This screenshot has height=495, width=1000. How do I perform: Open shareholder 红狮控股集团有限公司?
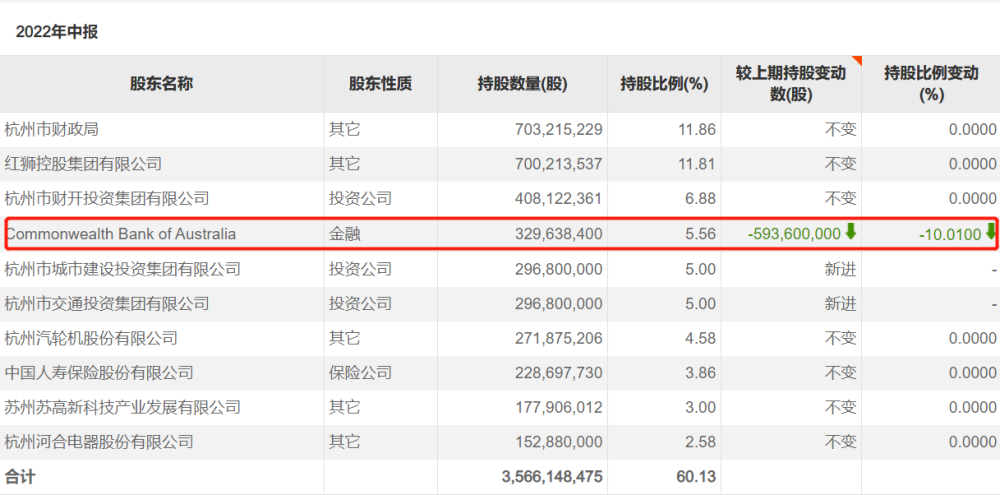point(83,164)
